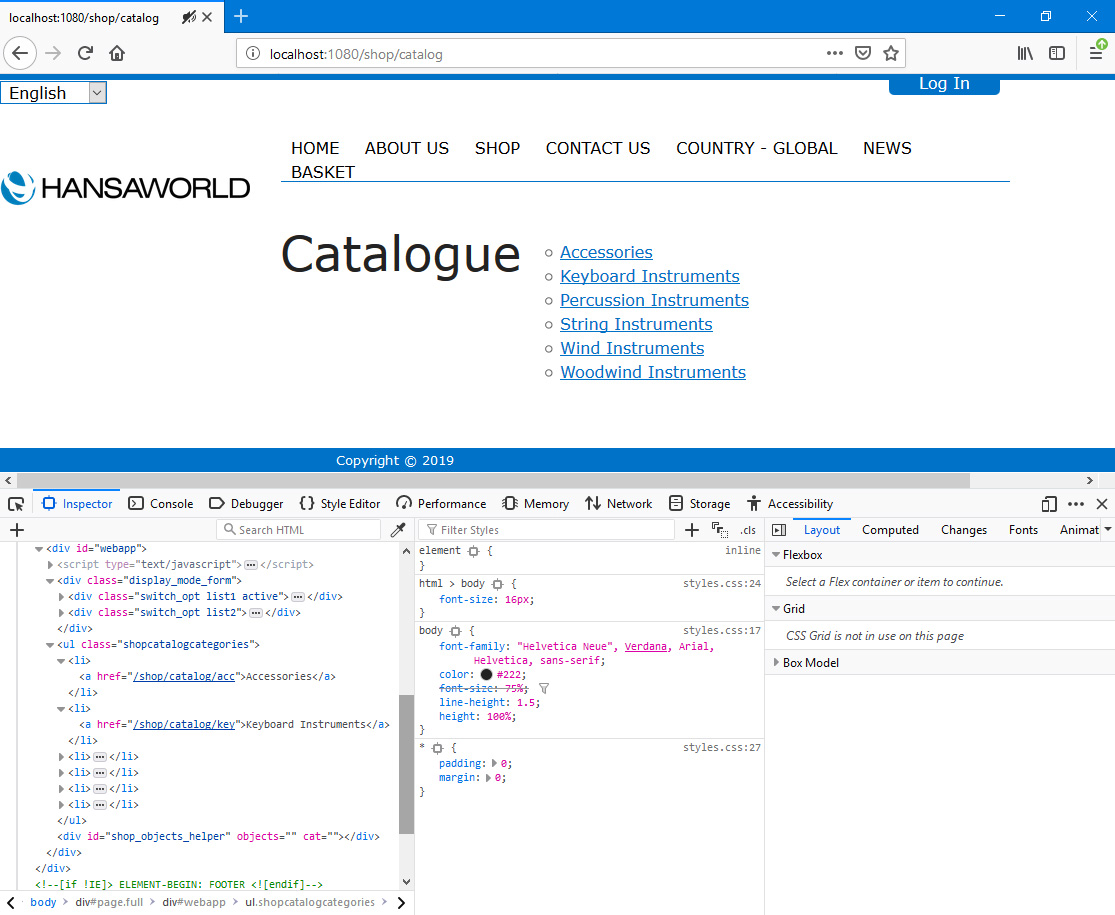The height and width of the screenshot is (915, 1115).
Task: Click the page's horizontal scrollbar
Action: pyautogui.click(x=494, y=481)
